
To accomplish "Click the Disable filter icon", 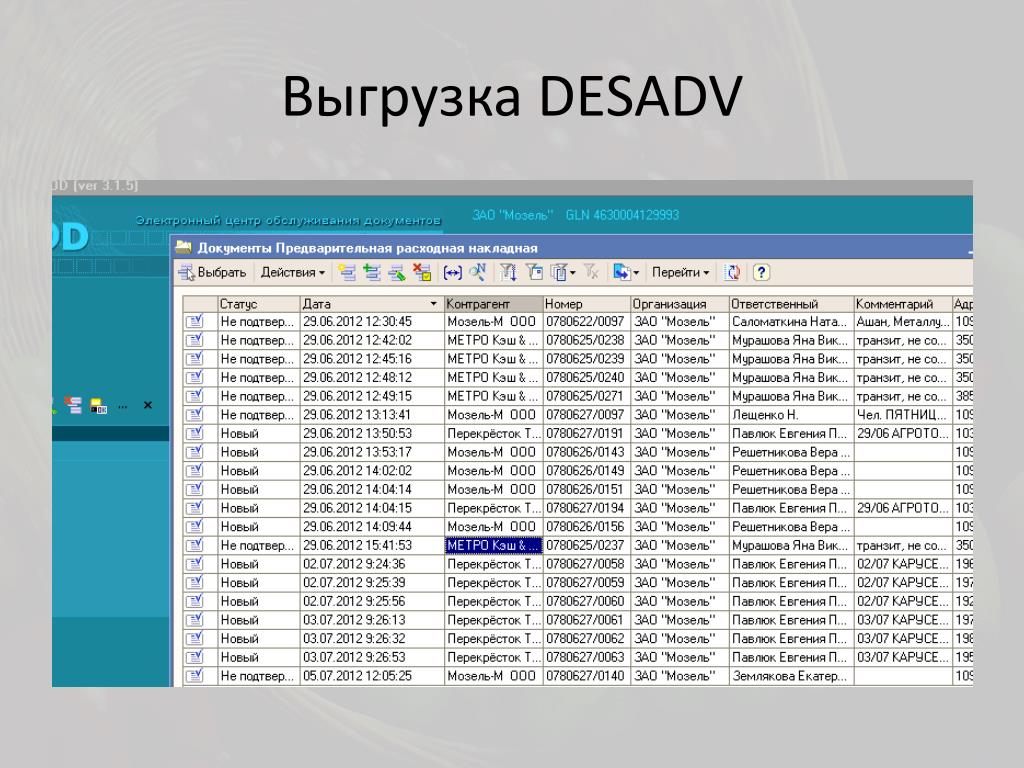I will 591,273.
